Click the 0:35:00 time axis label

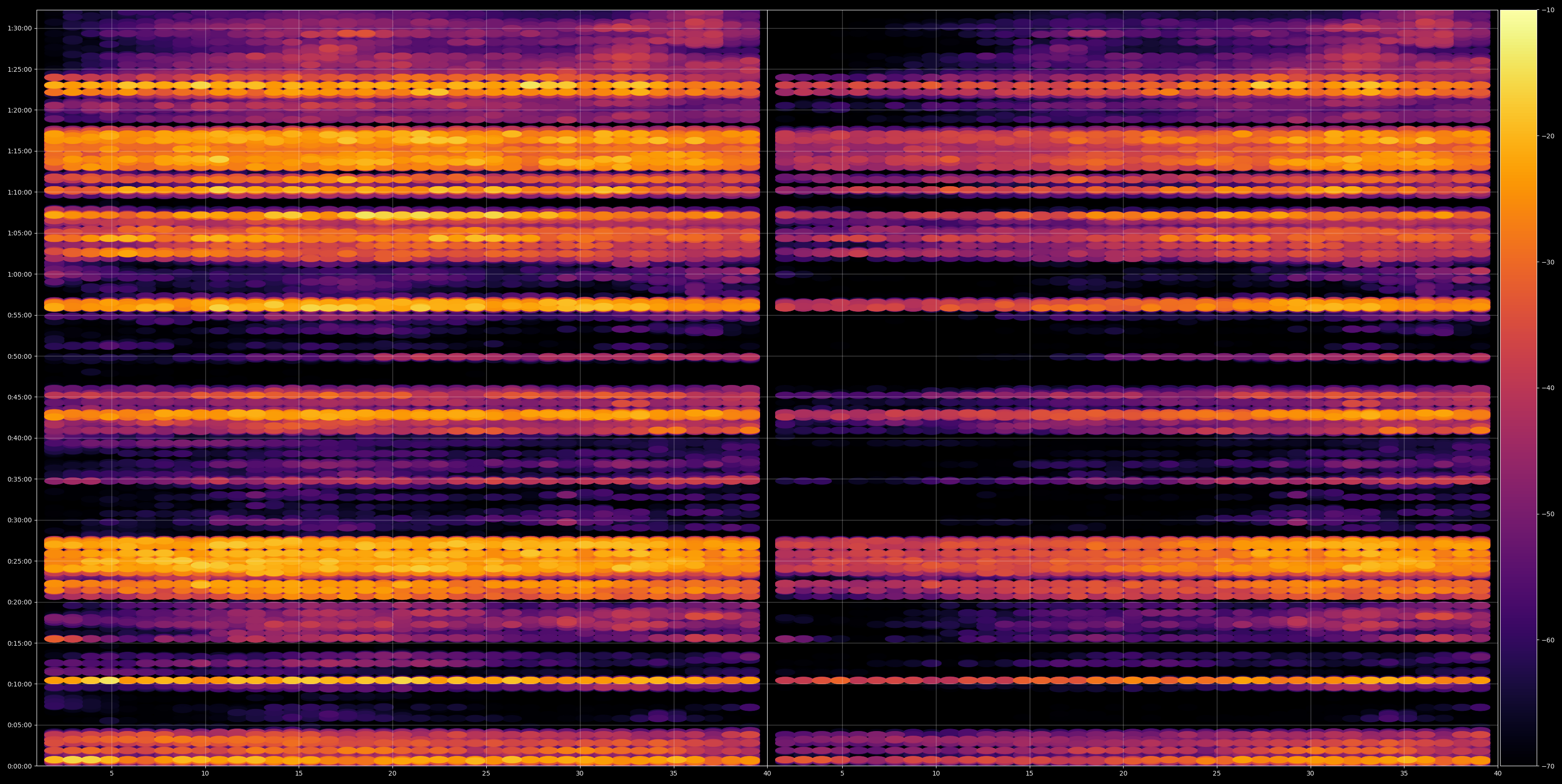(20, 479)
